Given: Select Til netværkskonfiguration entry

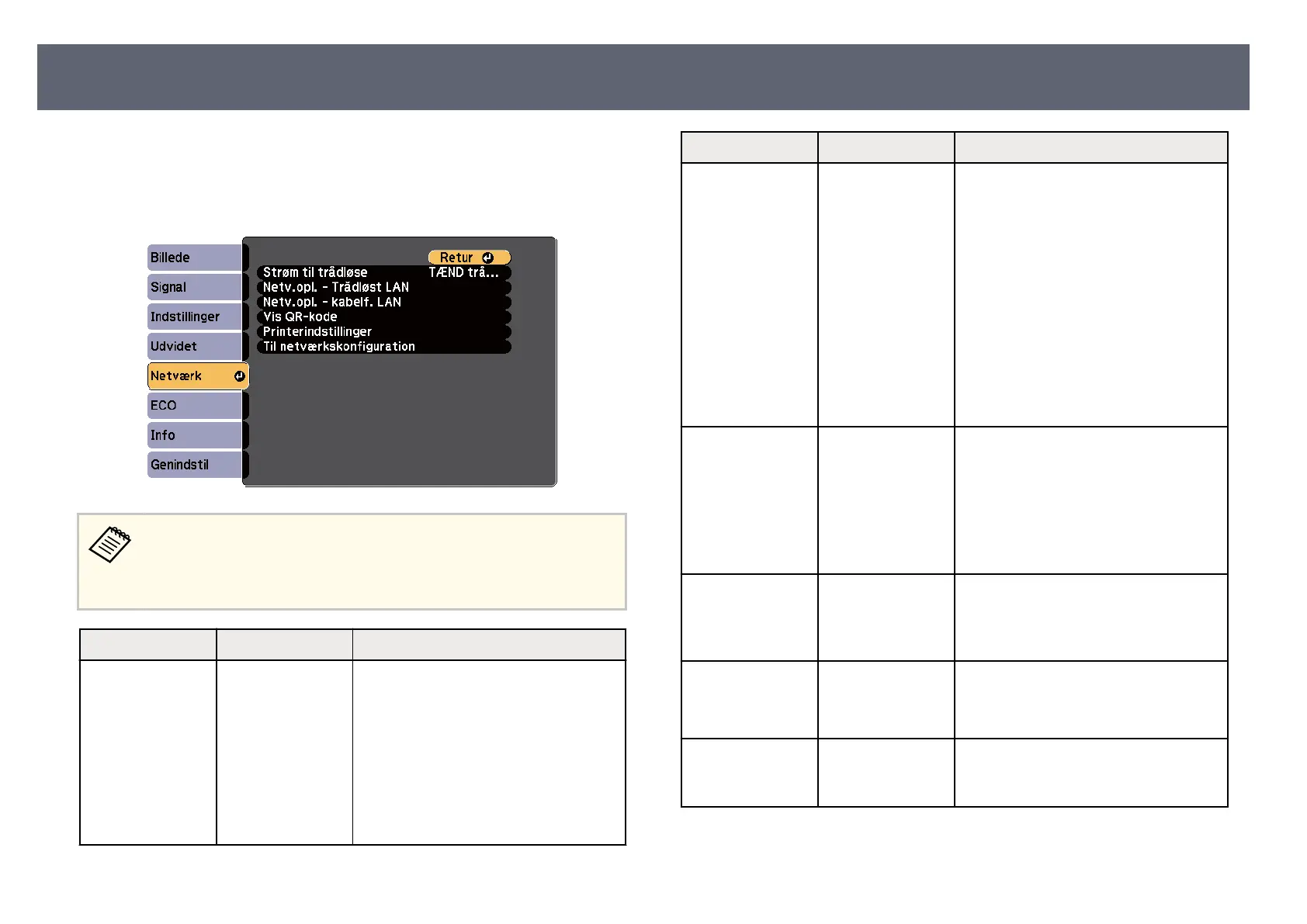Looking at the screenshot, I should tap(339, 346).
